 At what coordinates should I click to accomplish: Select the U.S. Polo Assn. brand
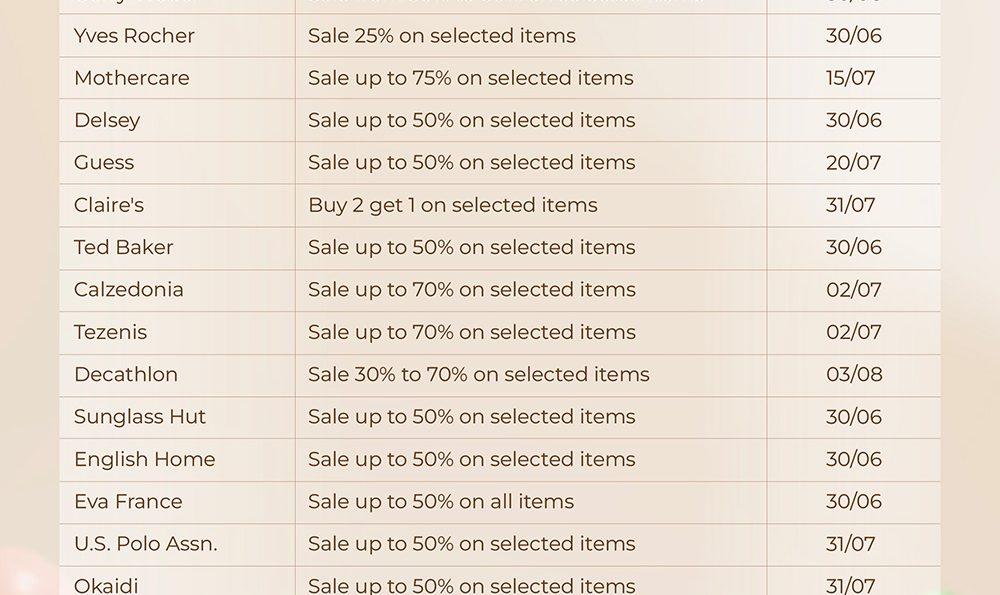coord(145,544)
